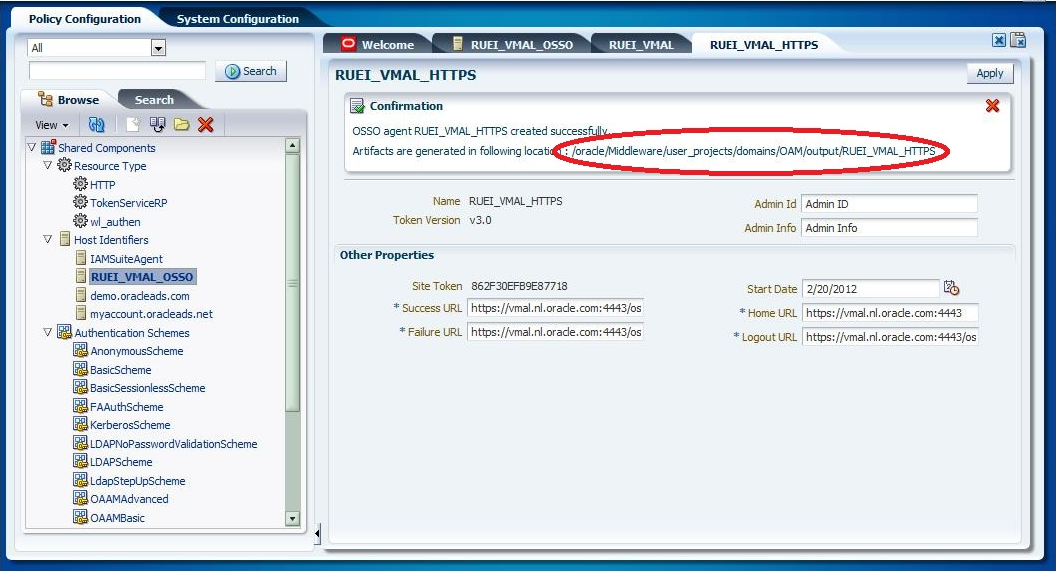Click the Admin Info field
Image resolution: width=1056 pixels, height=572 pixels.
click(x=889, y=228)
